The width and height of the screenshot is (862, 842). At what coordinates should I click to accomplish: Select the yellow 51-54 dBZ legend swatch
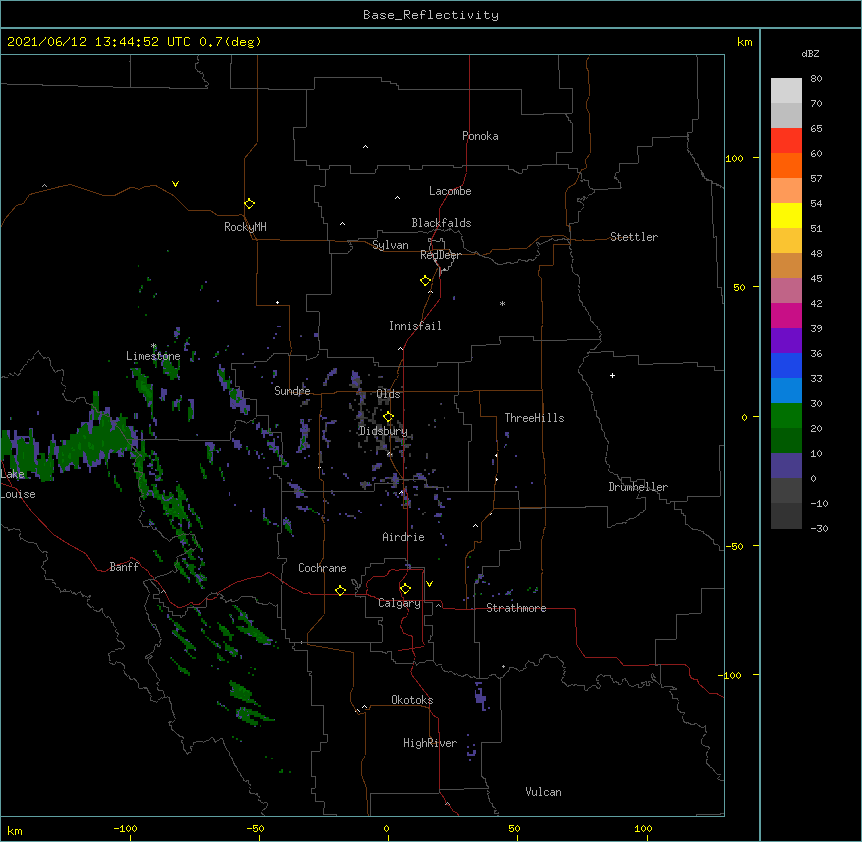coord(786,215)
